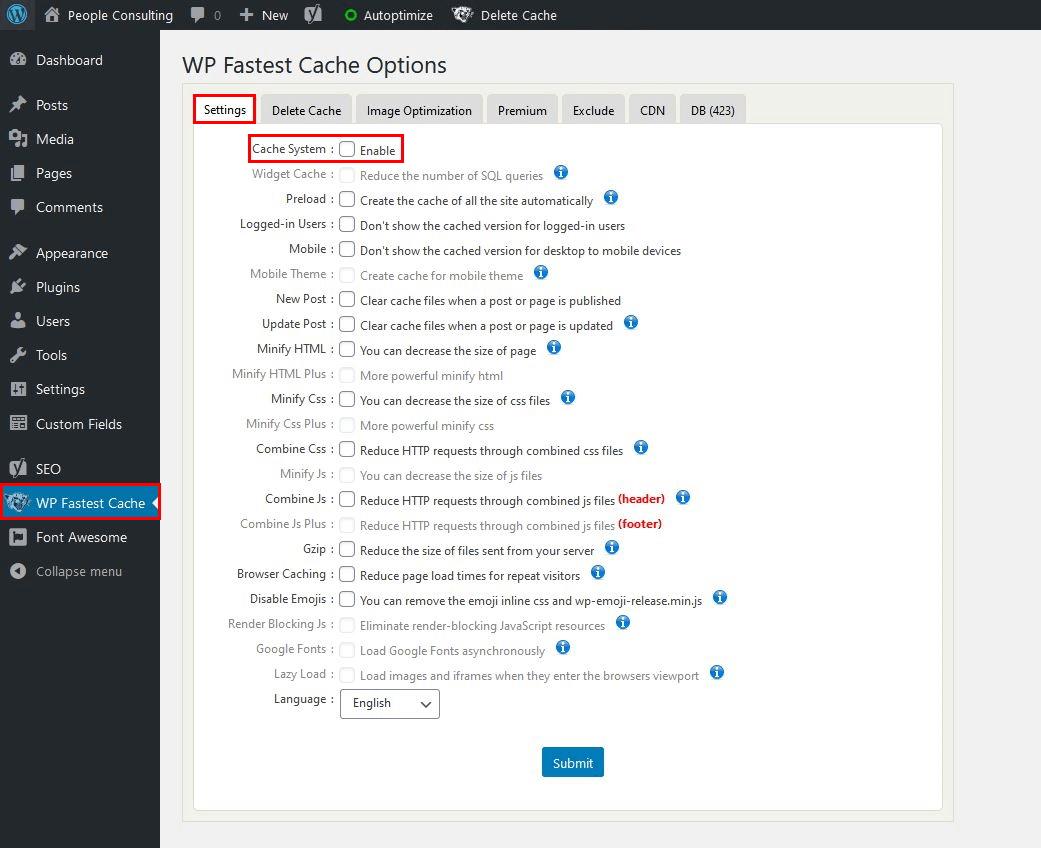This screenshot has width=1041, height=848.
Task: Expand the New menu in the admin bar
Action: [263, 15]
